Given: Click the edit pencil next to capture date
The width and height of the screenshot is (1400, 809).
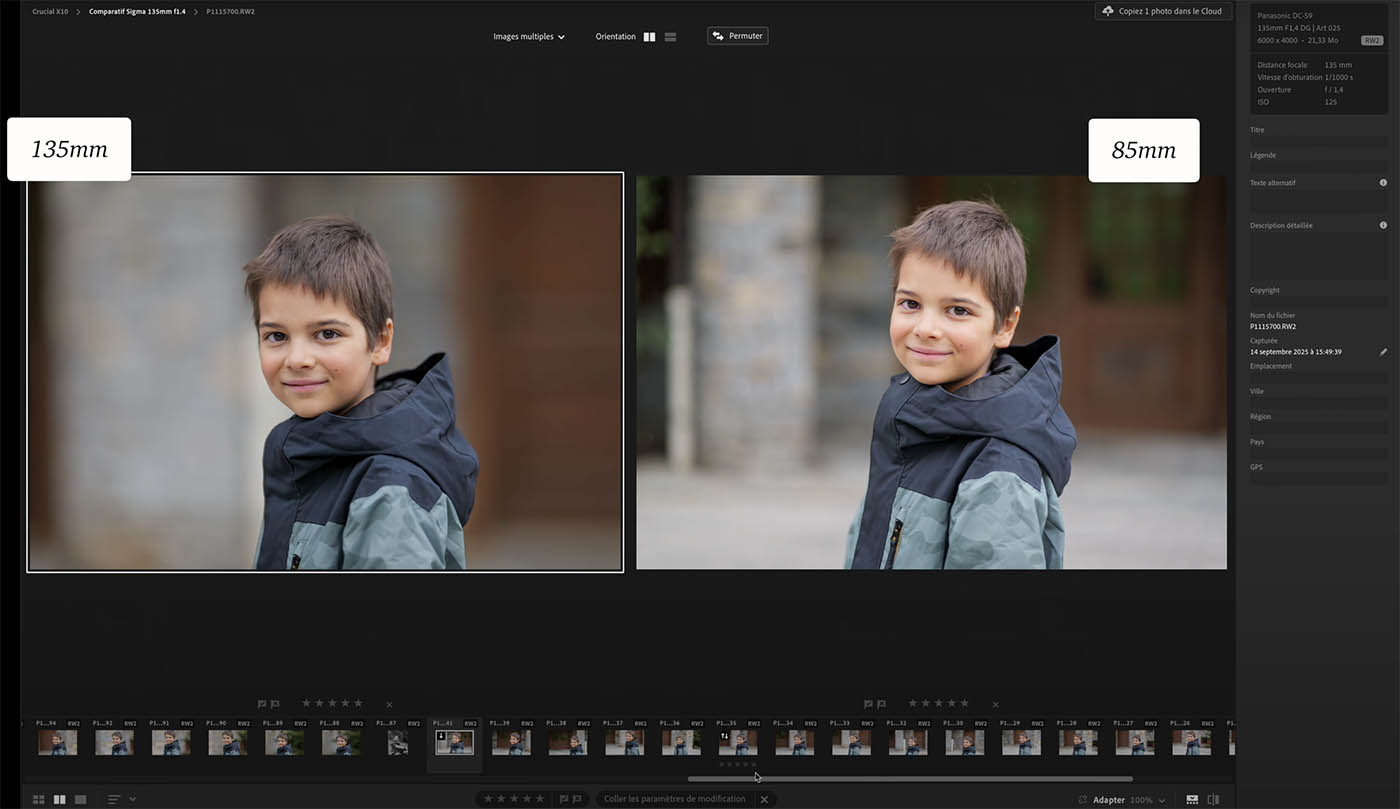Looking at the screenshot, I should pos(1384,352).
